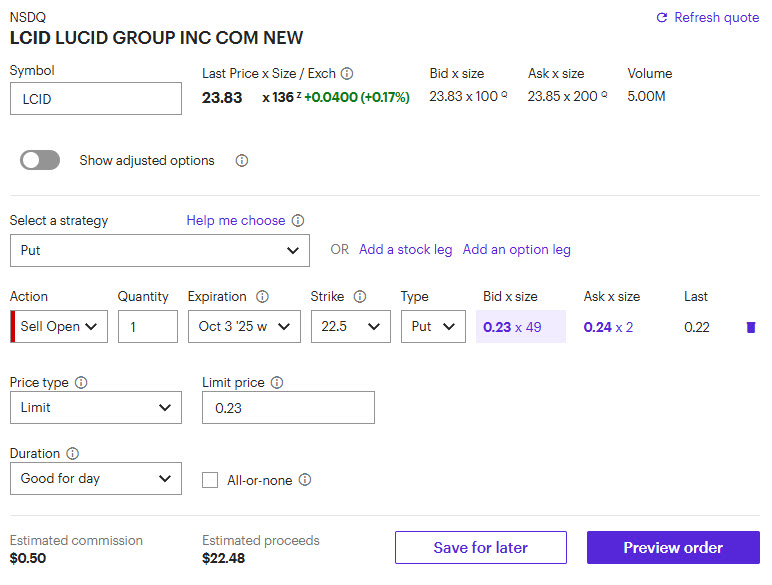
Task: Click the Price type info icon
Action: click(x=81, y=383)
